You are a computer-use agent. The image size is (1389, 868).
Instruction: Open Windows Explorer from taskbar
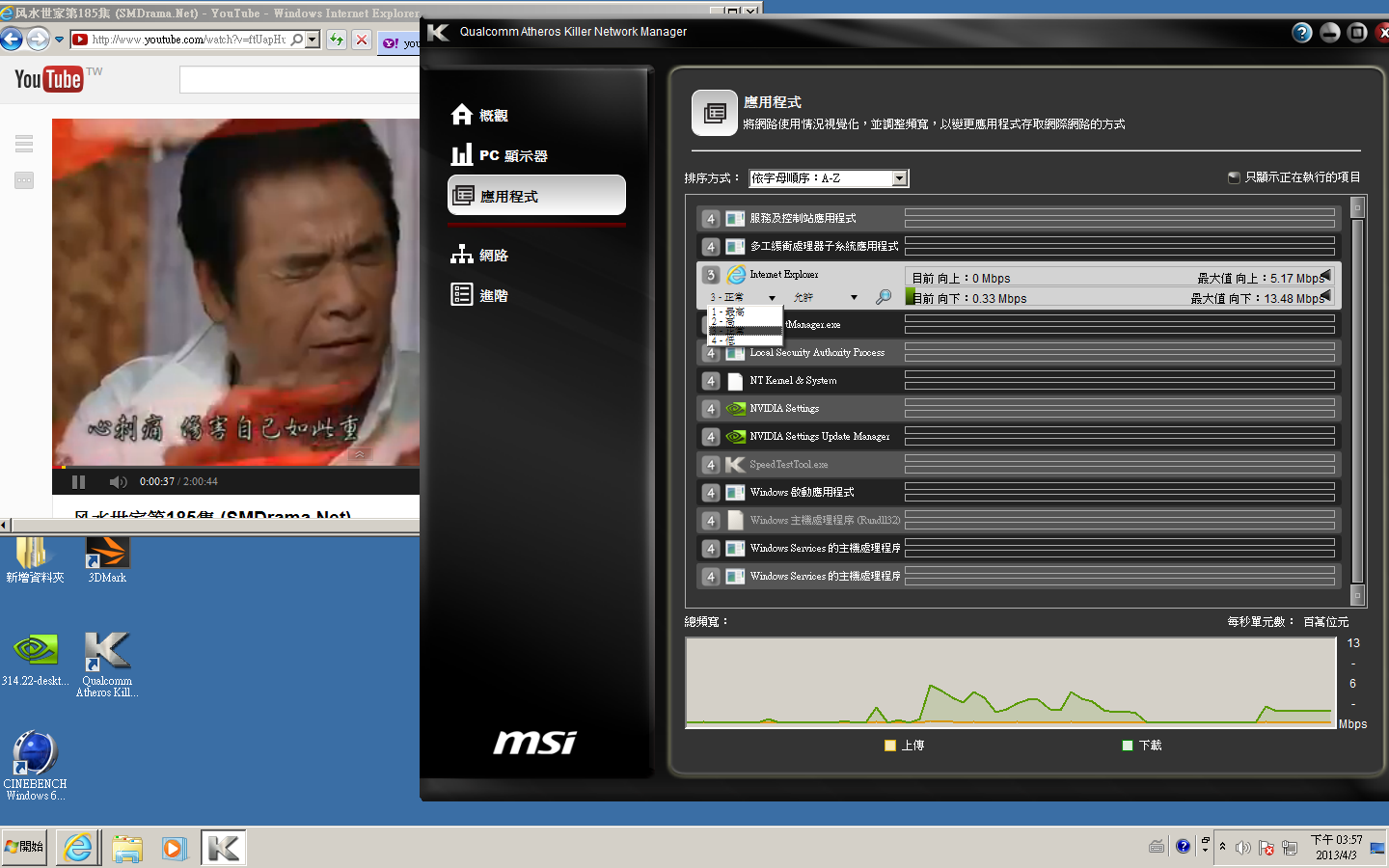click(127, 849)
